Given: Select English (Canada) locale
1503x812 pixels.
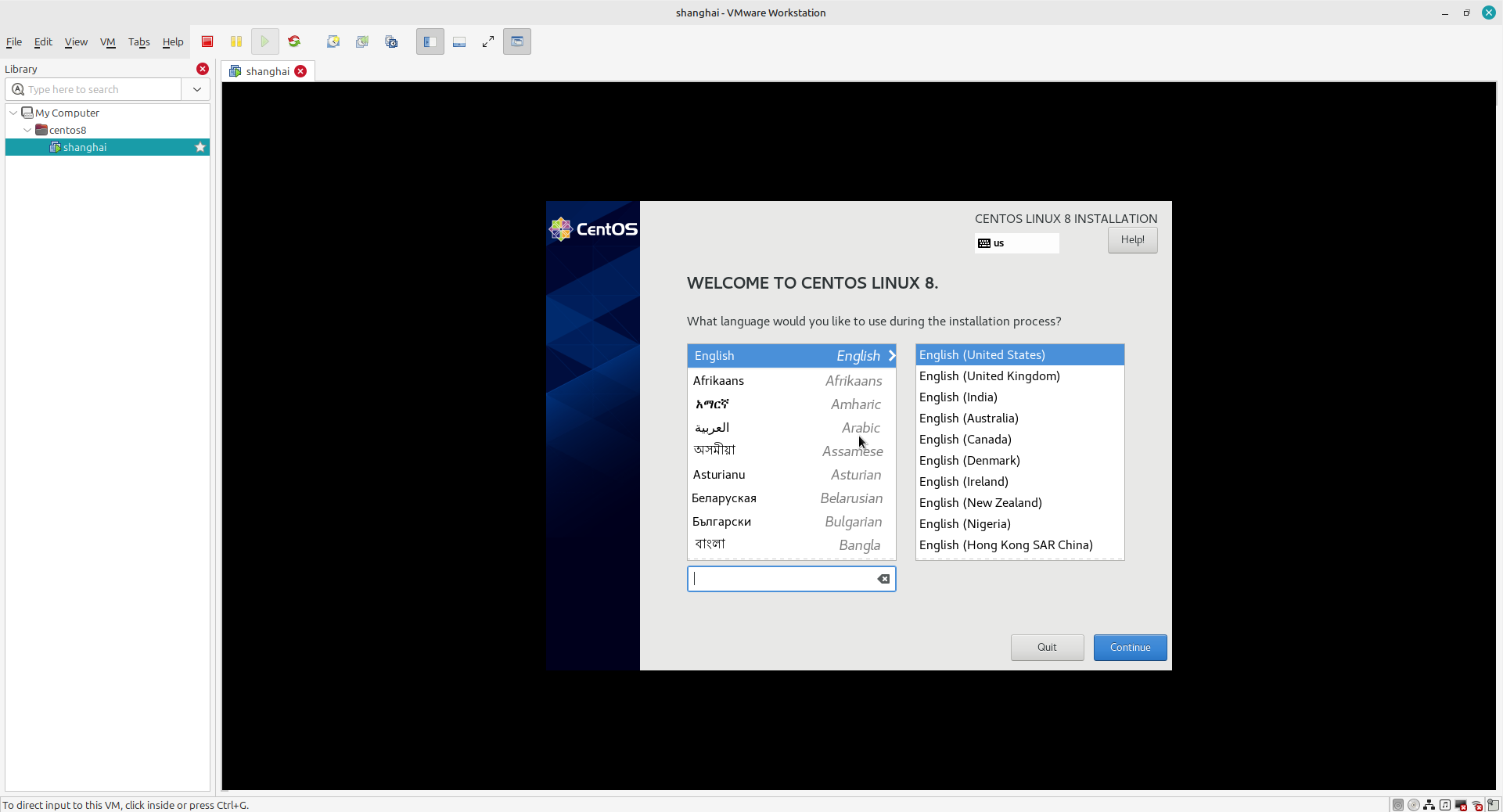Looking at the screenshot, I should (x=1019, y=440).
